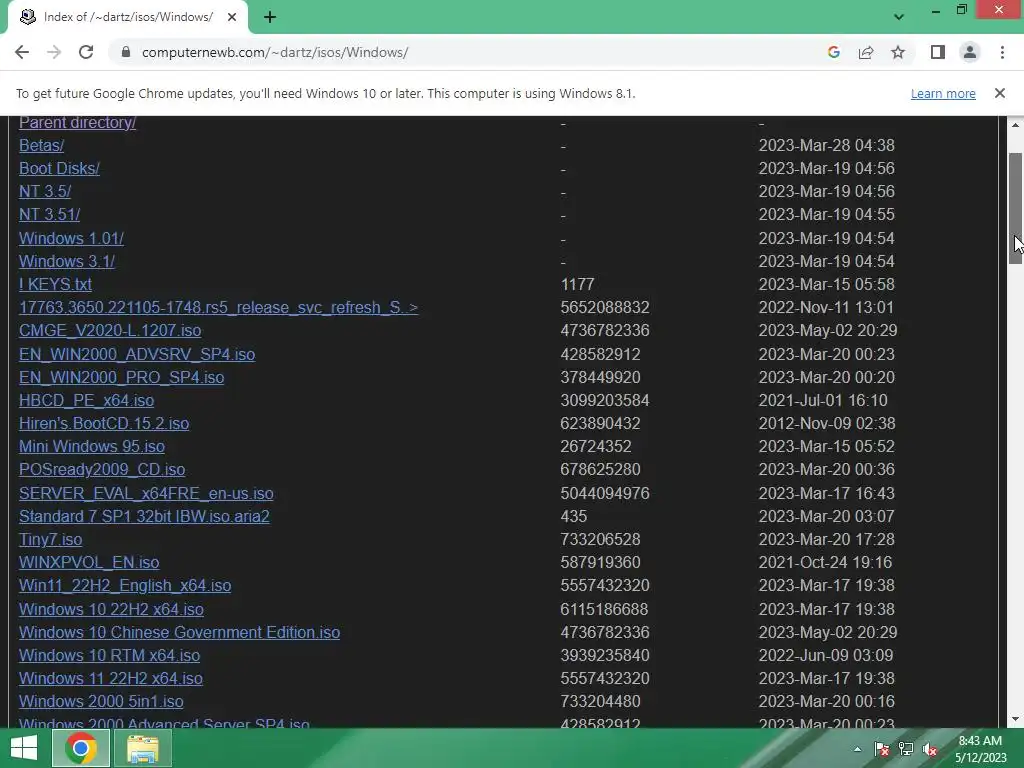Open the Boot Disks/ folder link
Screen dimensions: 1024x768
coord(59,168)
